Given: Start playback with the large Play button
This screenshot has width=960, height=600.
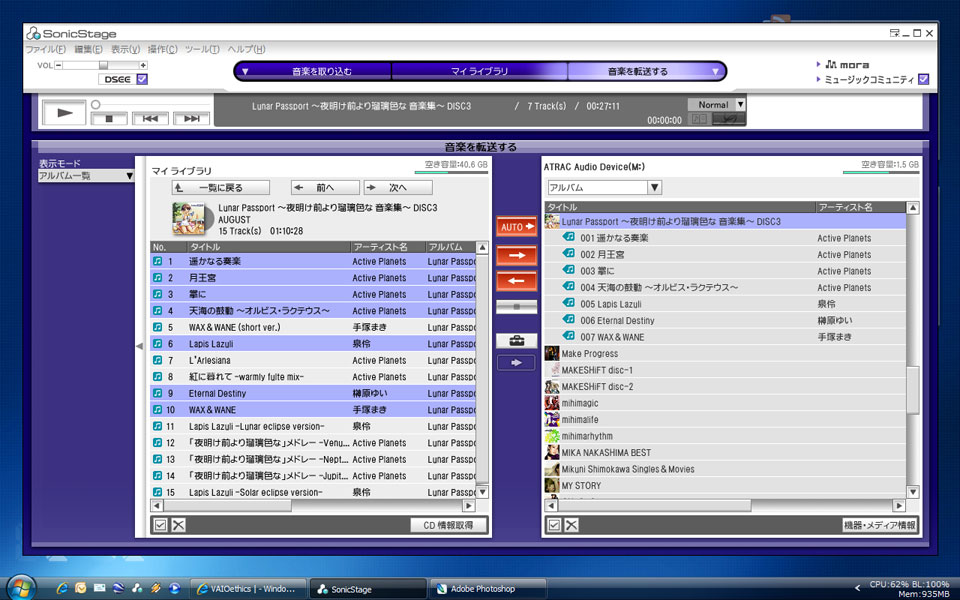Looking at the screenshot, I should click(x=64, y=113).
